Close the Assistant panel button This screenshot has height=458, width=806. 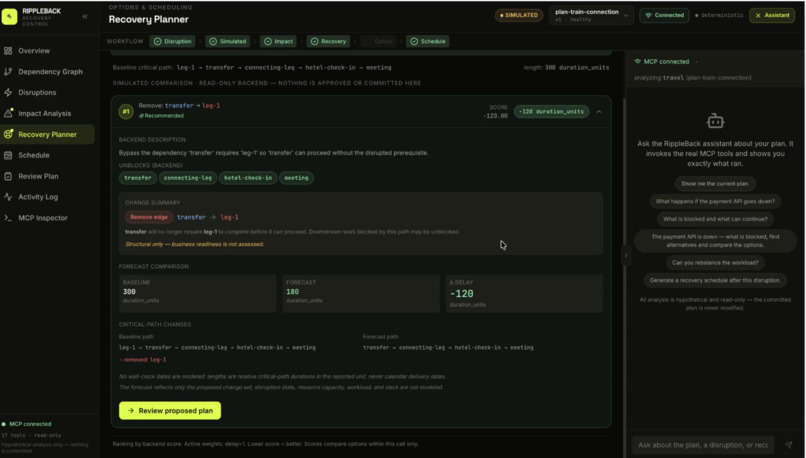tap(772, 15)
